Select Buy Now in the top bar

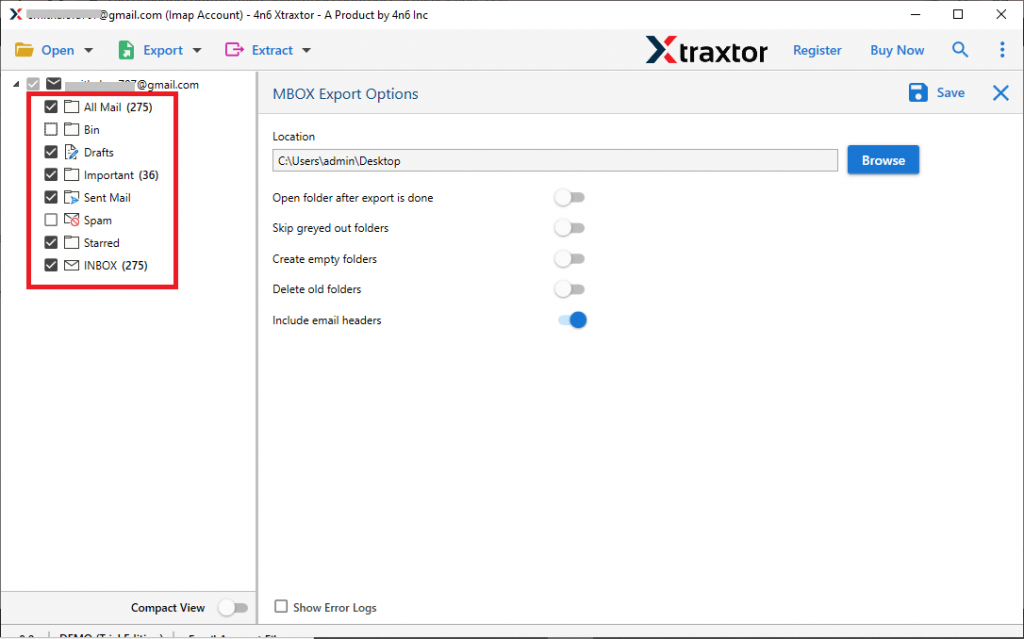(x=896, y=49)
